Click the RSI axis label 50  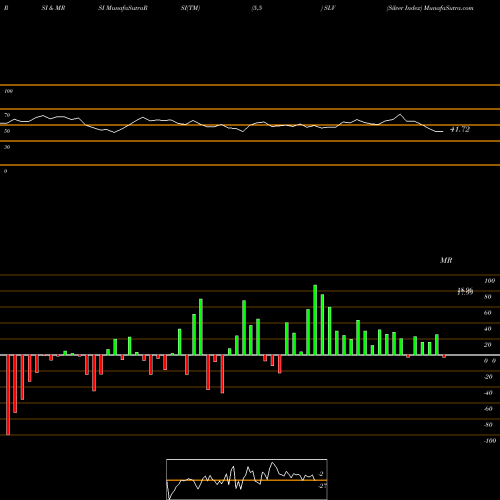coord(7,131)
